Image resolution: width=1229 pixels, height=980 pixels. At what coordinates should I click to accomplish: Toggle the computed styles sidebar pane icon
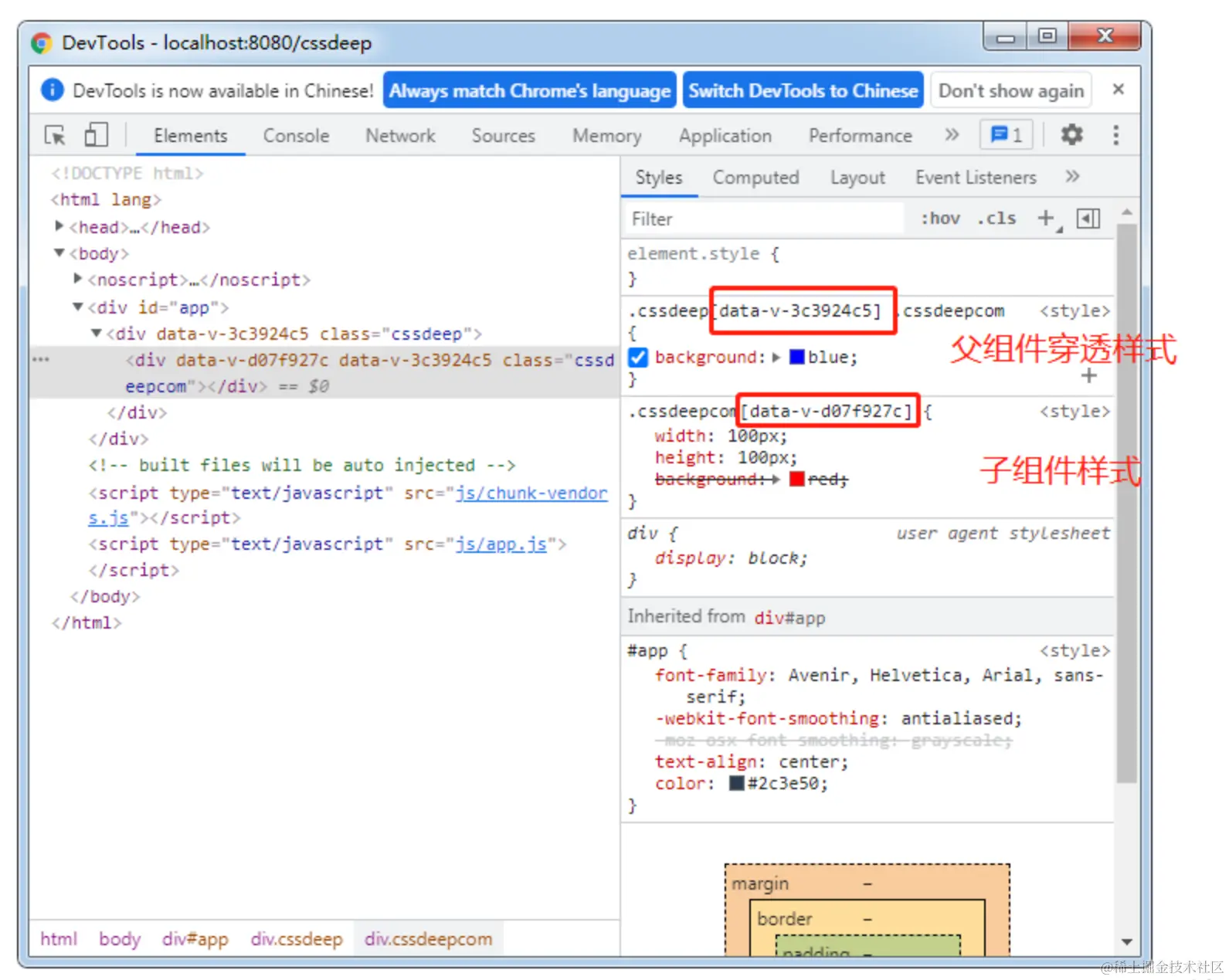pyautogui.click(x=1088, y=219)
